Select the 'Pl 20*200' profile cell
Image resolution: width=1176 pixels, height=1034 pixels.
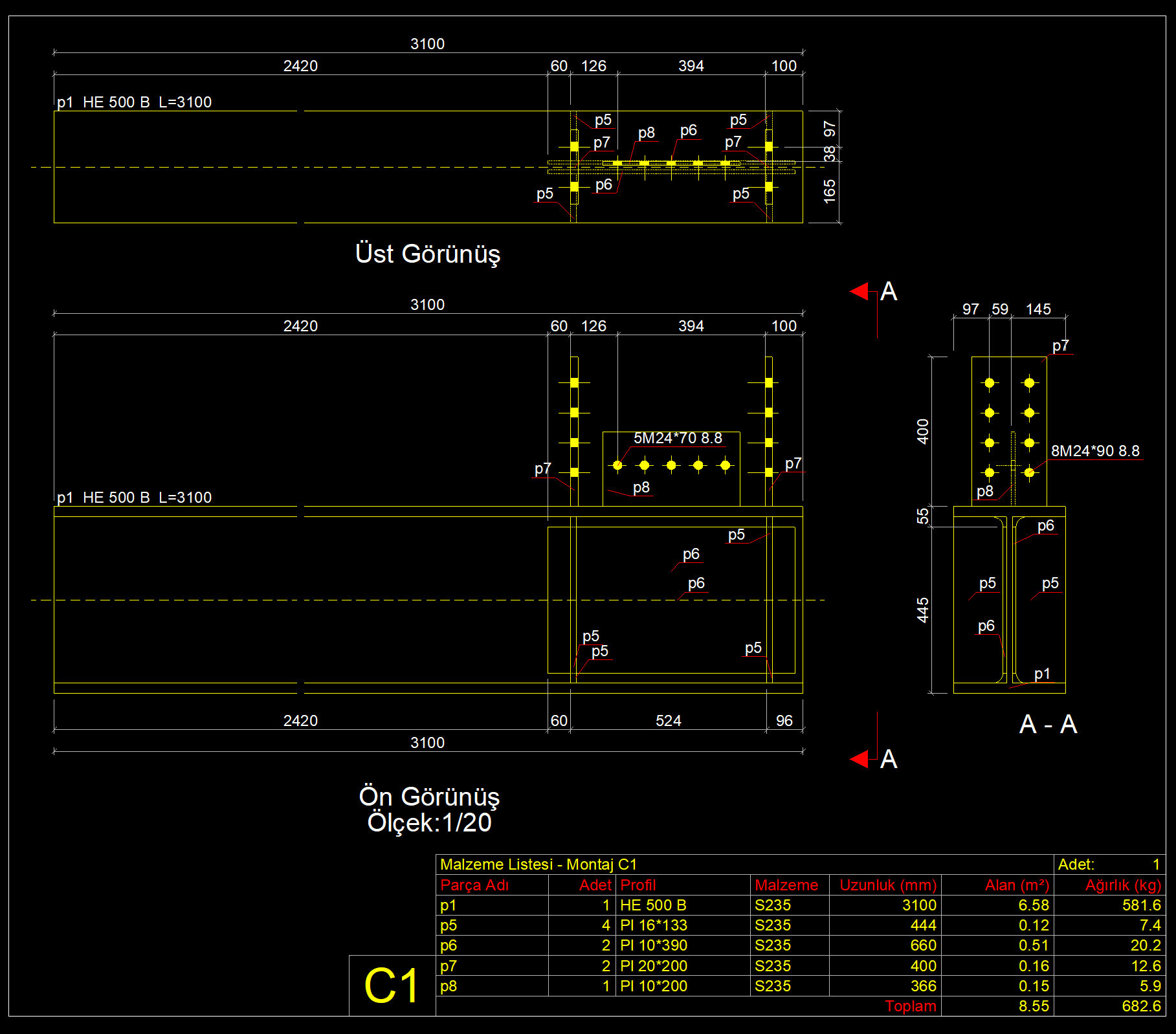(653, 966)
